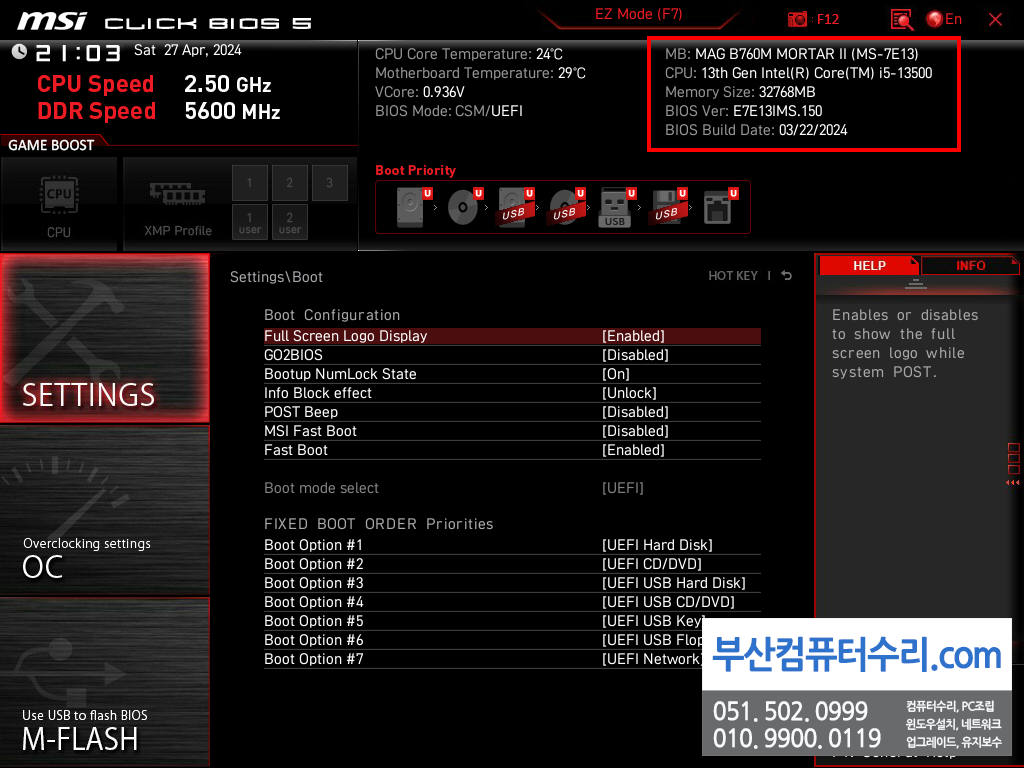The image size is (1024, 768).
Task: Select XMP profile 1
Action: point(249,183)
